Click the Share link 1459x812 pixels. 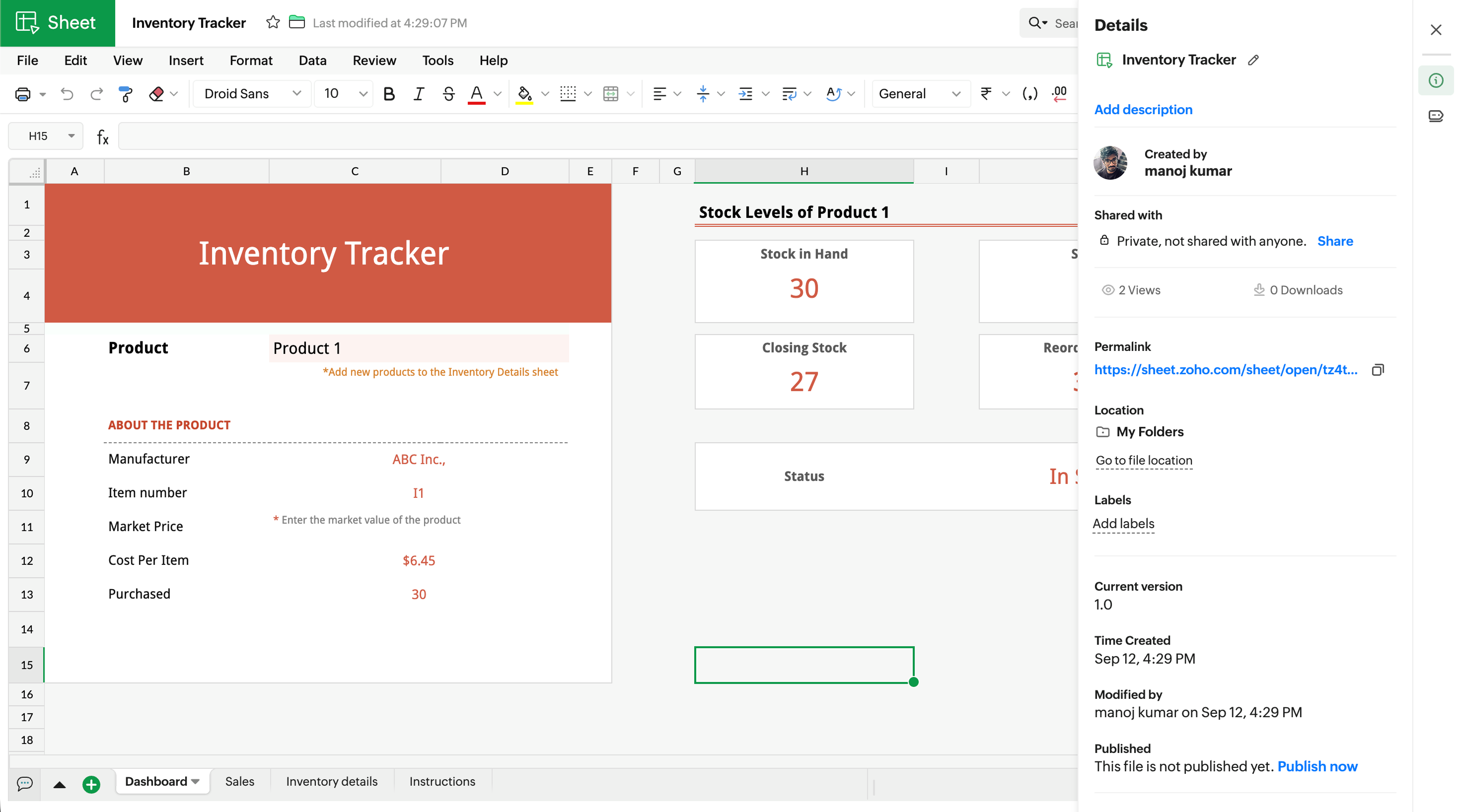(x=1335, y=241)
